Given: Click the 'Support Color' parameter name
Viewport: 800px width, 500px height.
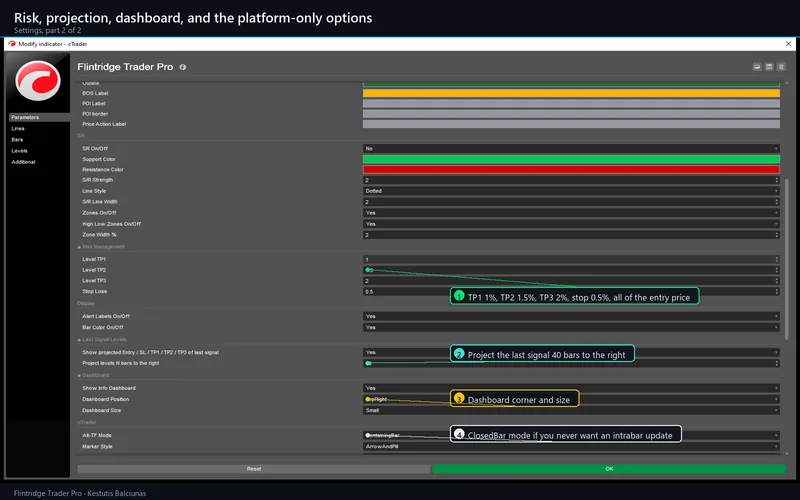Looking at the screenshot, I should (x=98, y=159).
